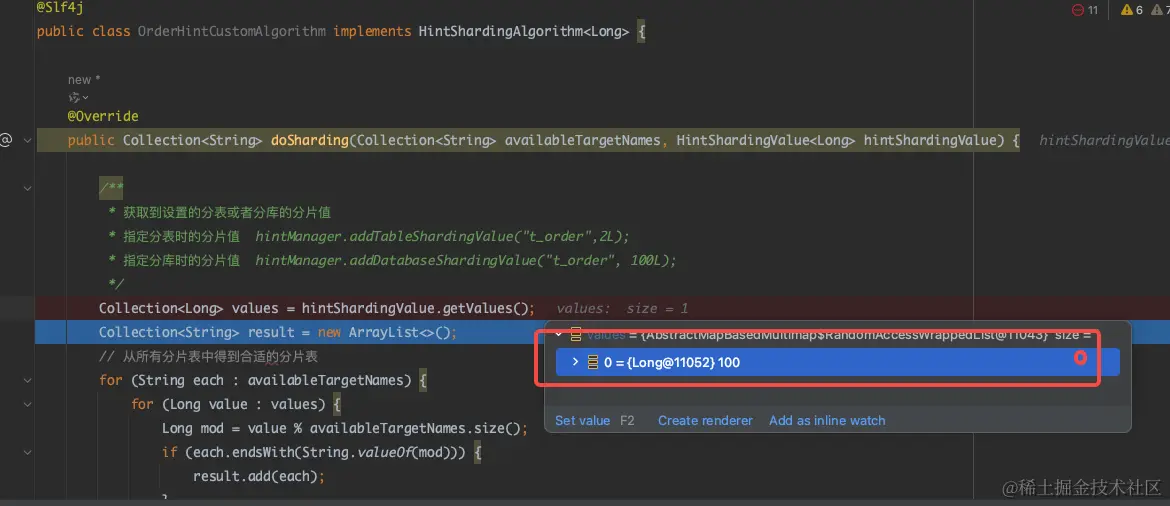Click the @Override annotation

[x=103, y=116]
